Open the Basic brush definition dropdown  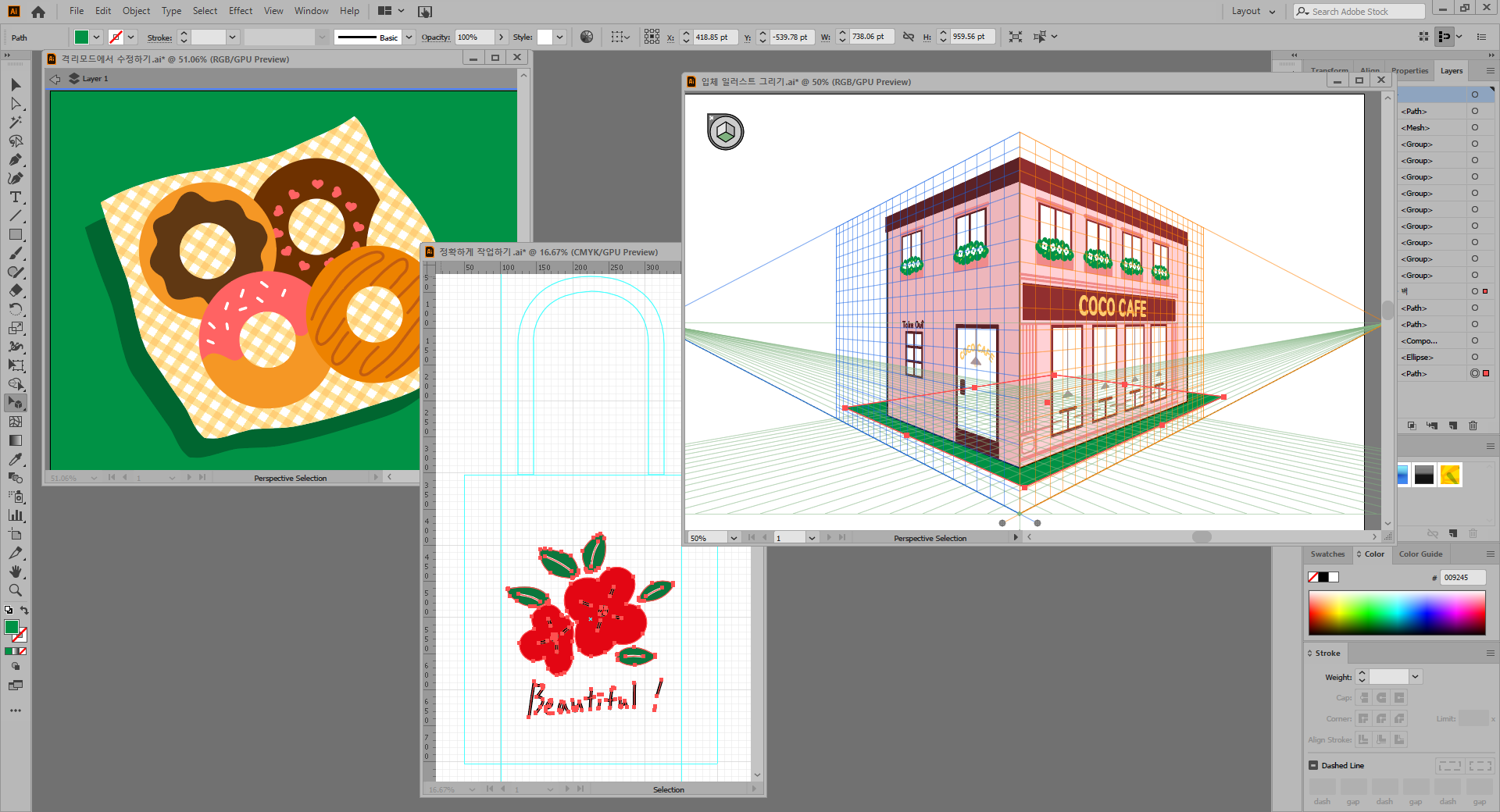tap(409, 37)
